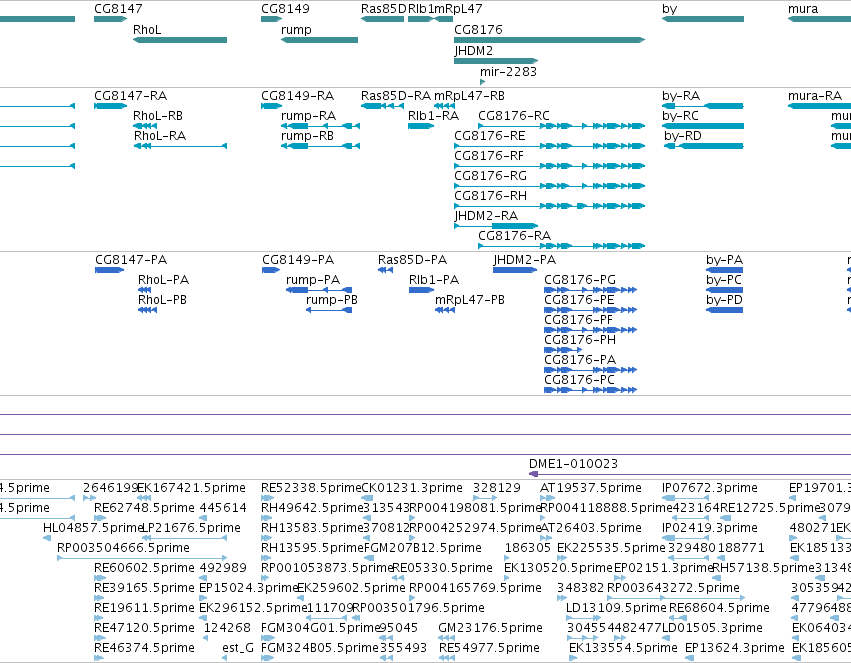Select the CG8176-RF transcript label
Screen dimensions: 851x663
(x=489, y=156)
